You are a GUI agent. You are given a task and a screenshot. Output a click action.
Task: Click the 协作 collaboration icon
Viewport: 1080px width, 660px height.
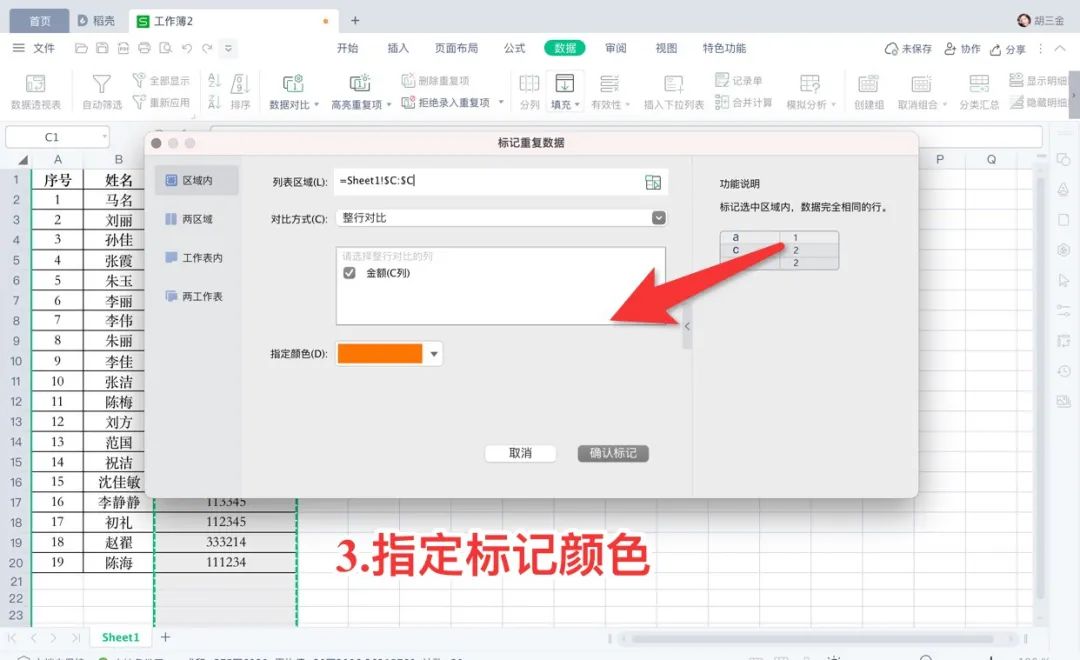coord(950,49)
